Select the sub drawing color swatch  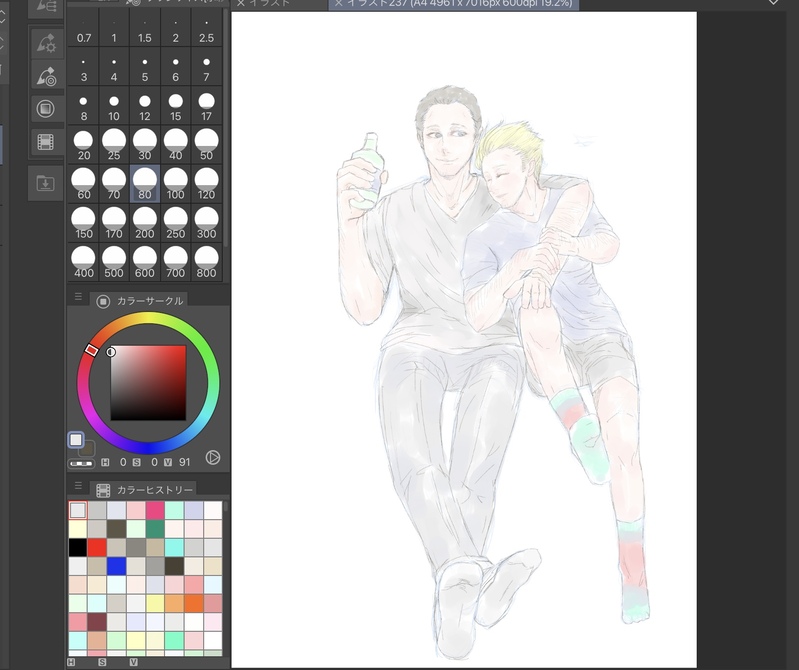(x=88, y=449)
